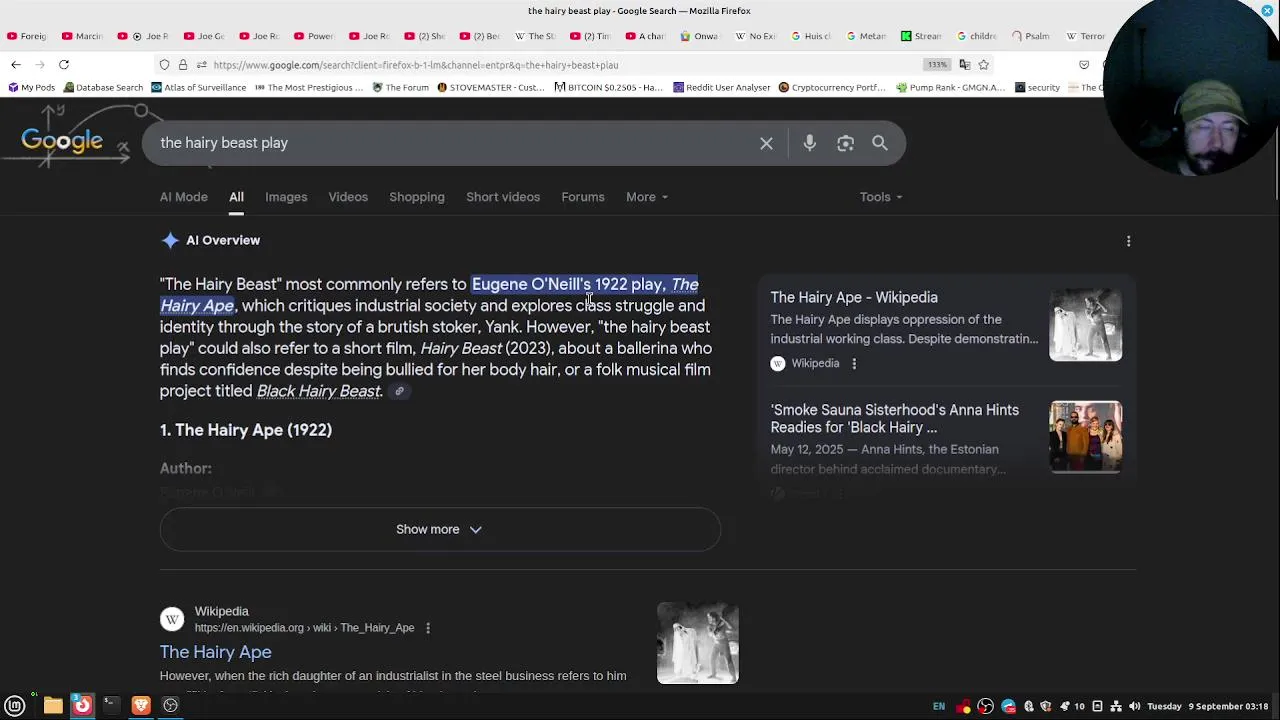Viewport: 1280px width, 720px height.
Task: Select the Images search tab
Action: pyautogui.click(x=286, y=197)
